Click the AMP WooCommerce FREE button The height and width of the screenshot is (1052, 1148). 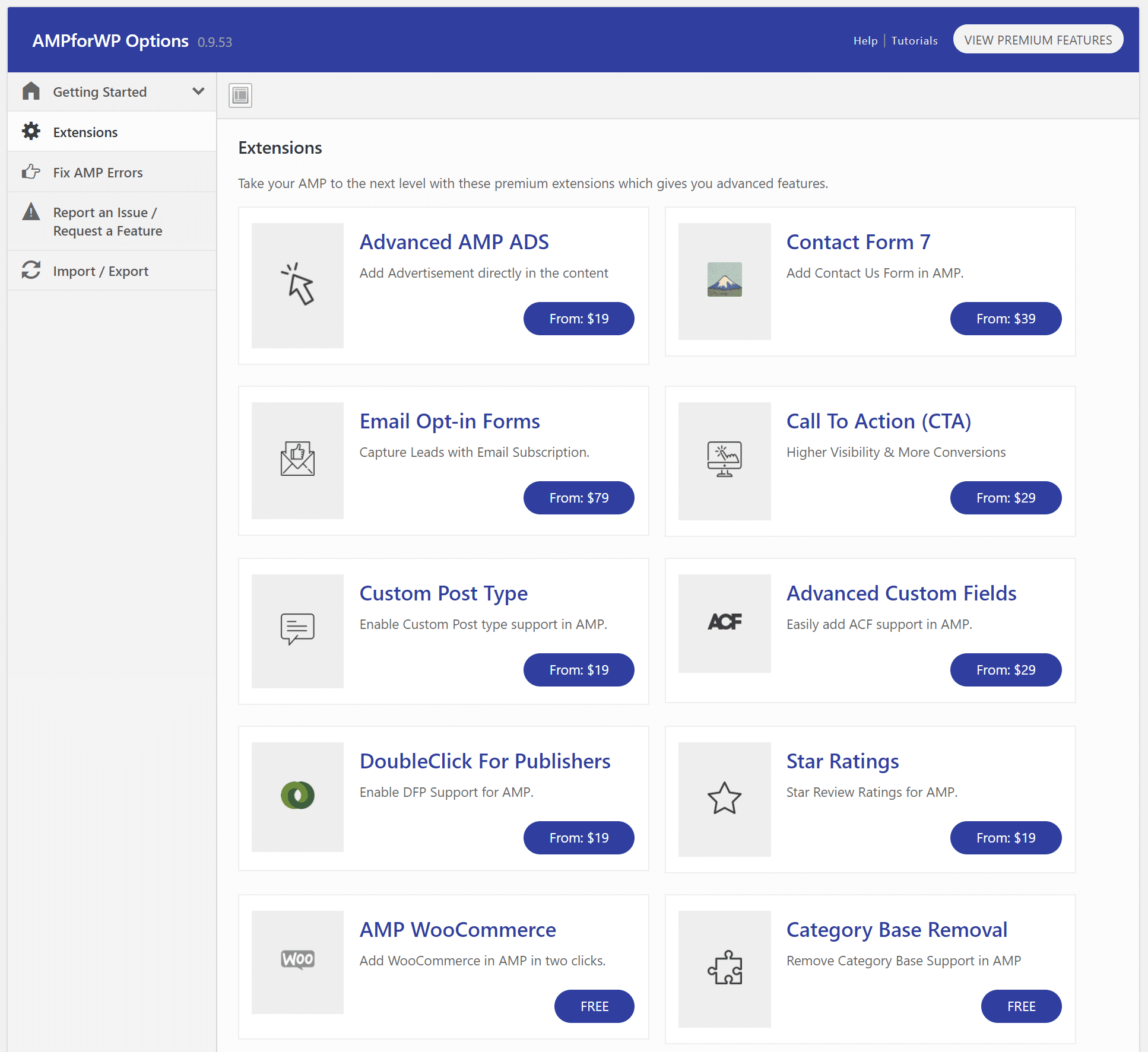tap(596, 1006)
